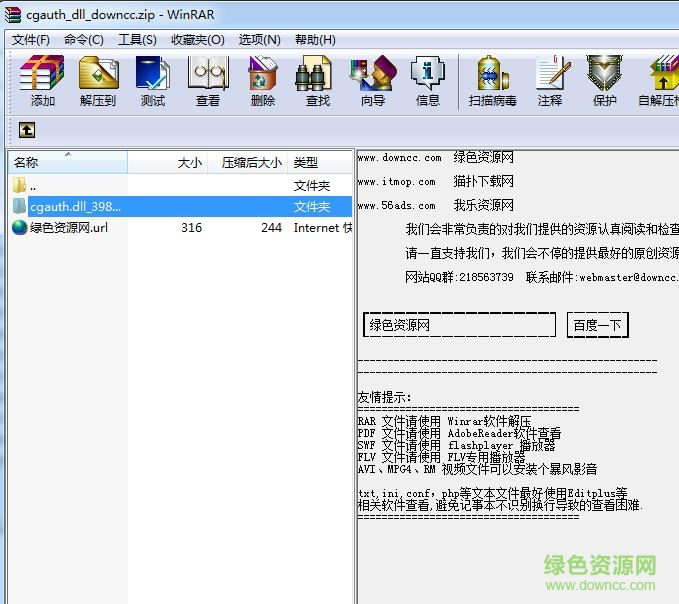Click the SFX (自解压) toolbar icon
This screenshot has width=679, height=604.
coord(659,81)
